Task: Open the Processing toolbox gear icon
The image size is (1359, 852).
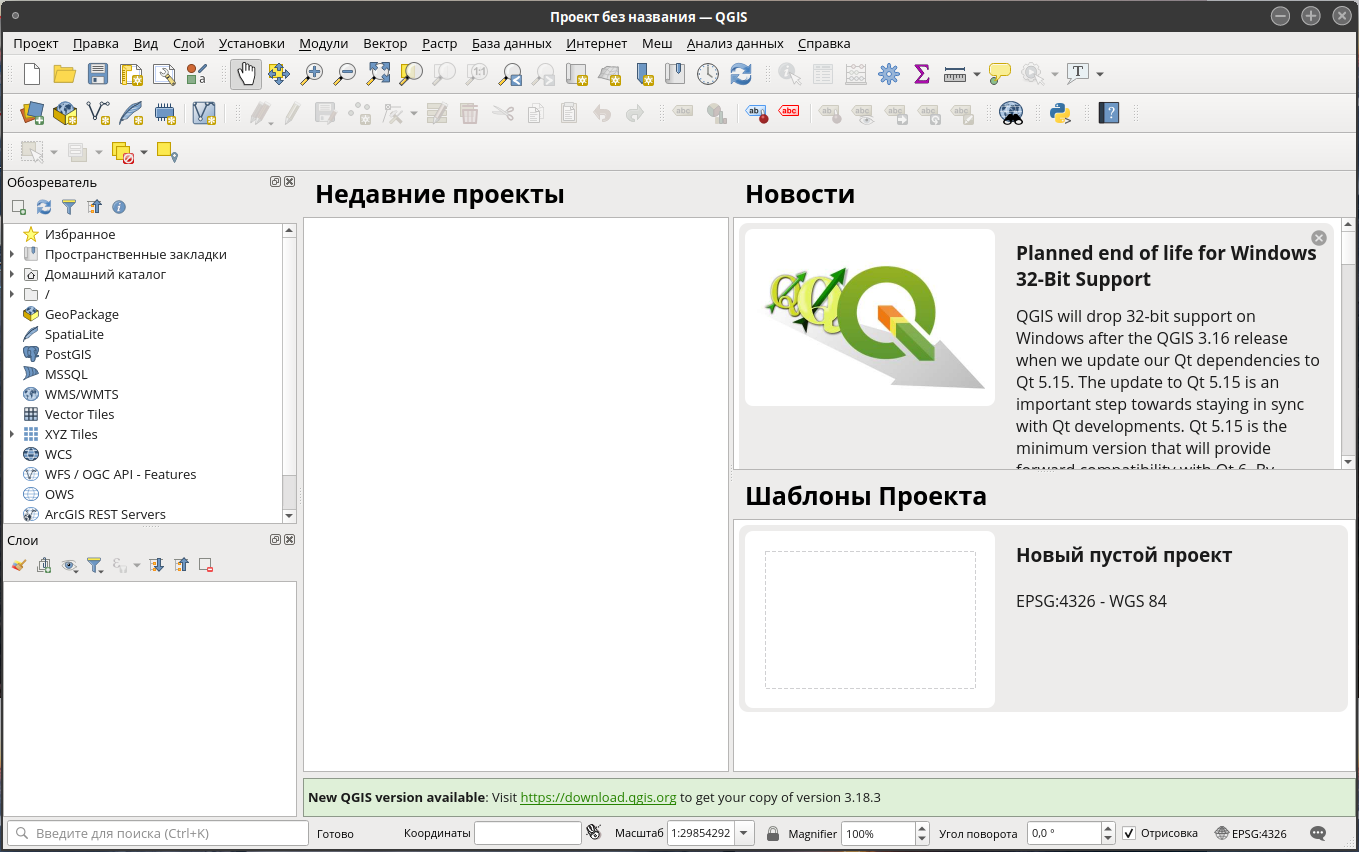Action: click(888, 74)
